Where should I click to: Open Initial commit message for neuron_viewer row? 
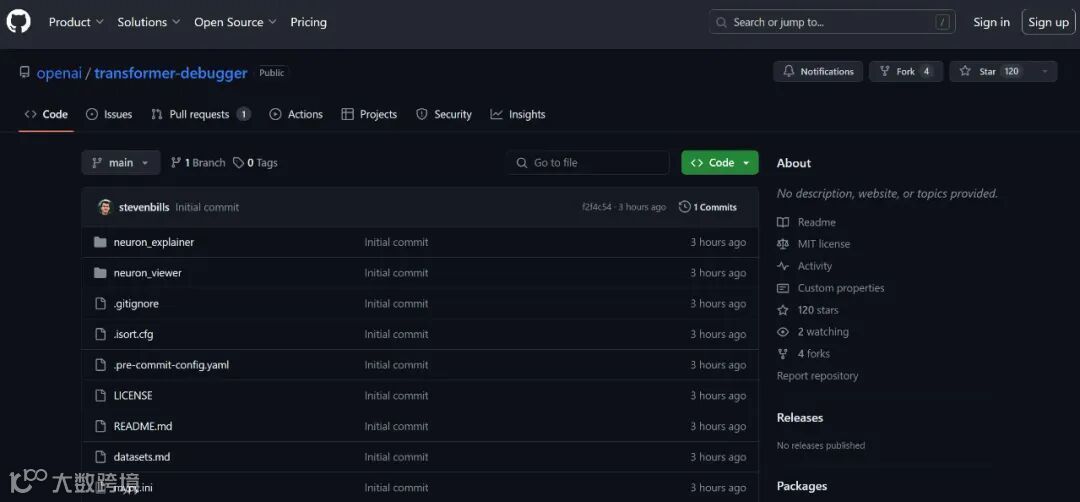point(396,273)
